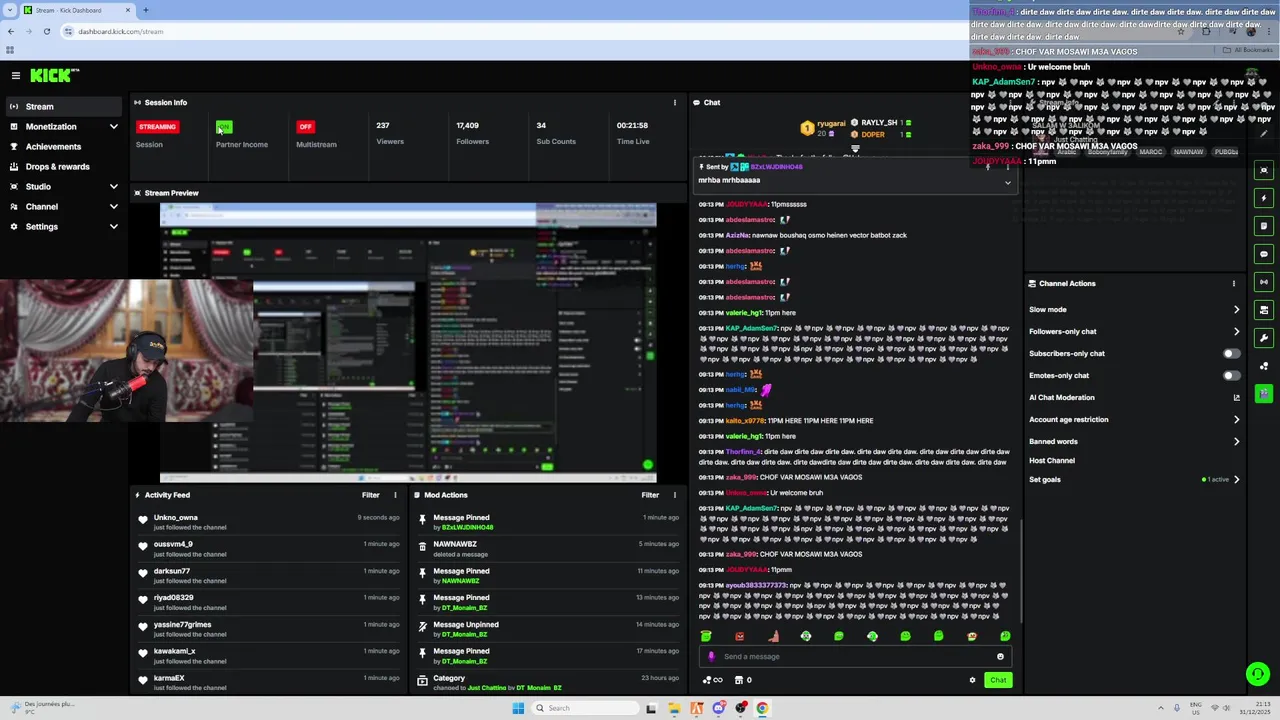This screenshot has width=1280, height=720.
Task: Open Banned words chevron
Action: [x=1236, y=442]
